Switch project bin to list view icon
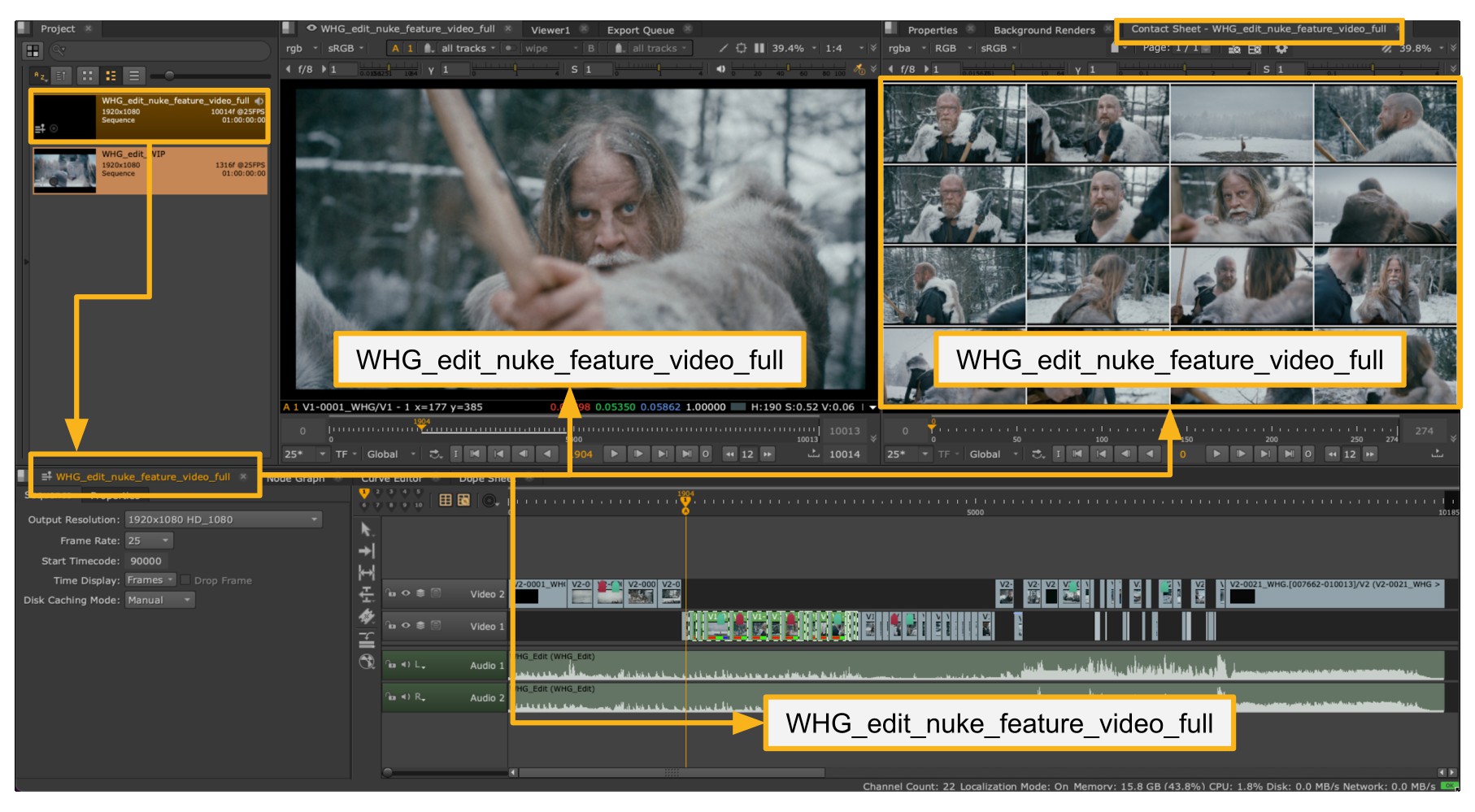The width and height of the screenshot is (1475, 812). pyautogui.click(x=134, y=76)
